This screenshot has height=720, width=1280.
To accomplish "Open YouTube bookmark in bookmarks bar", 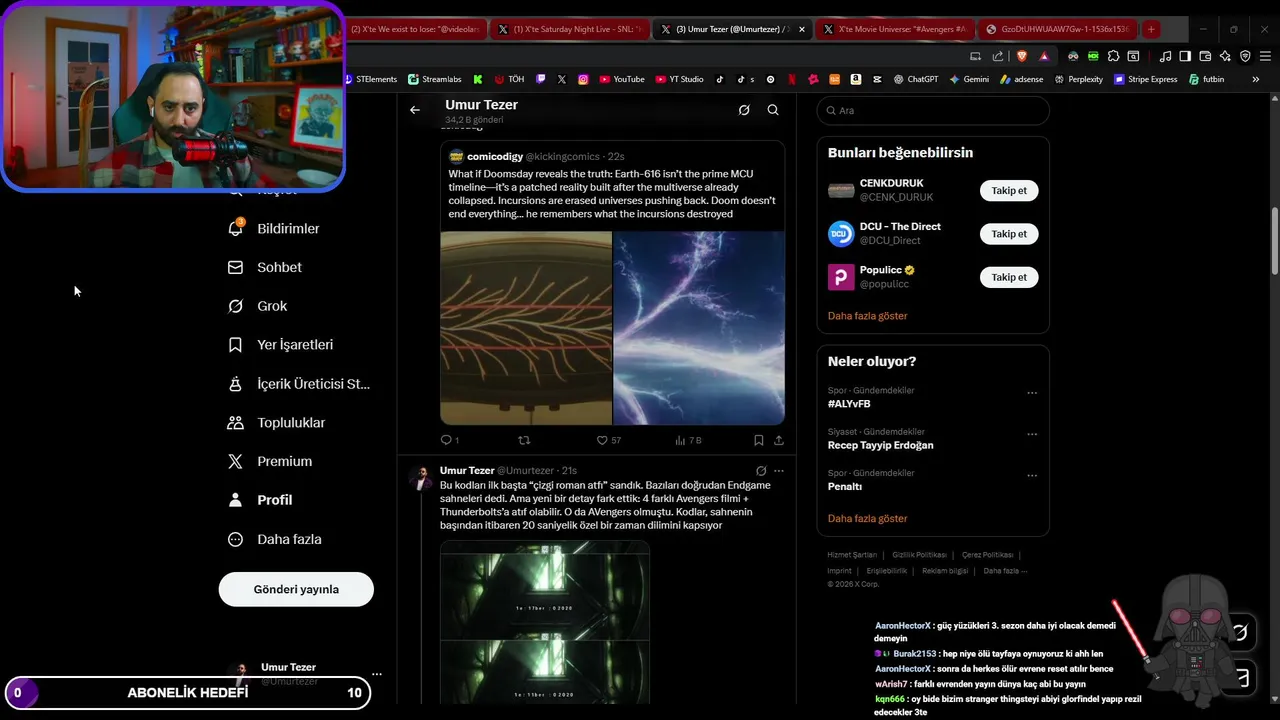I will coord(621,79).
